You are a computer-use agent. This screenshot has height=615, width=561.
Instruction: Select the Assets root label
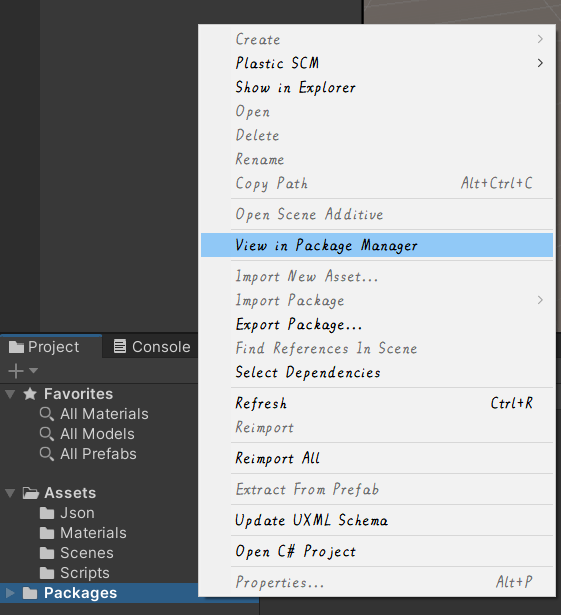[70, 493]
